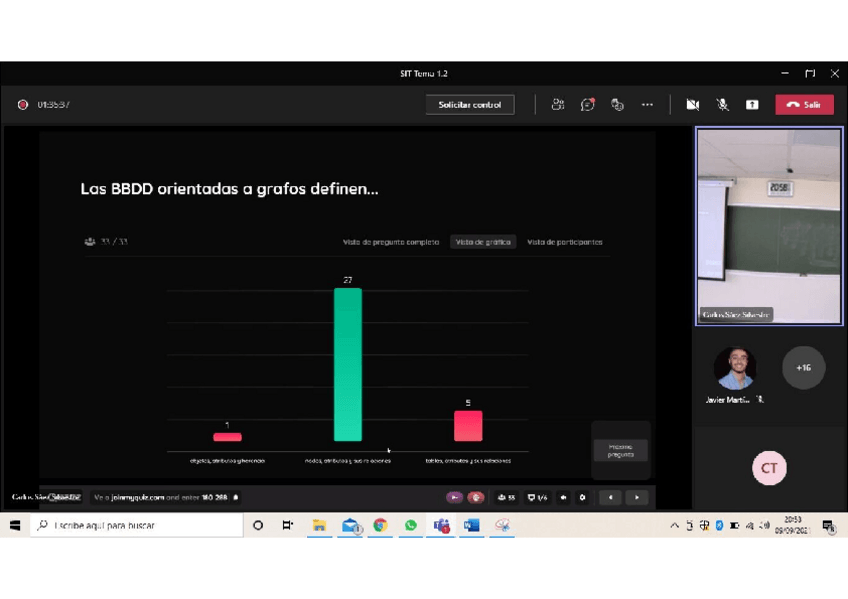This screenshot has width=848, height=599.
Task: Advance to next question with right arrow
Action: click(x=637, y=497)
